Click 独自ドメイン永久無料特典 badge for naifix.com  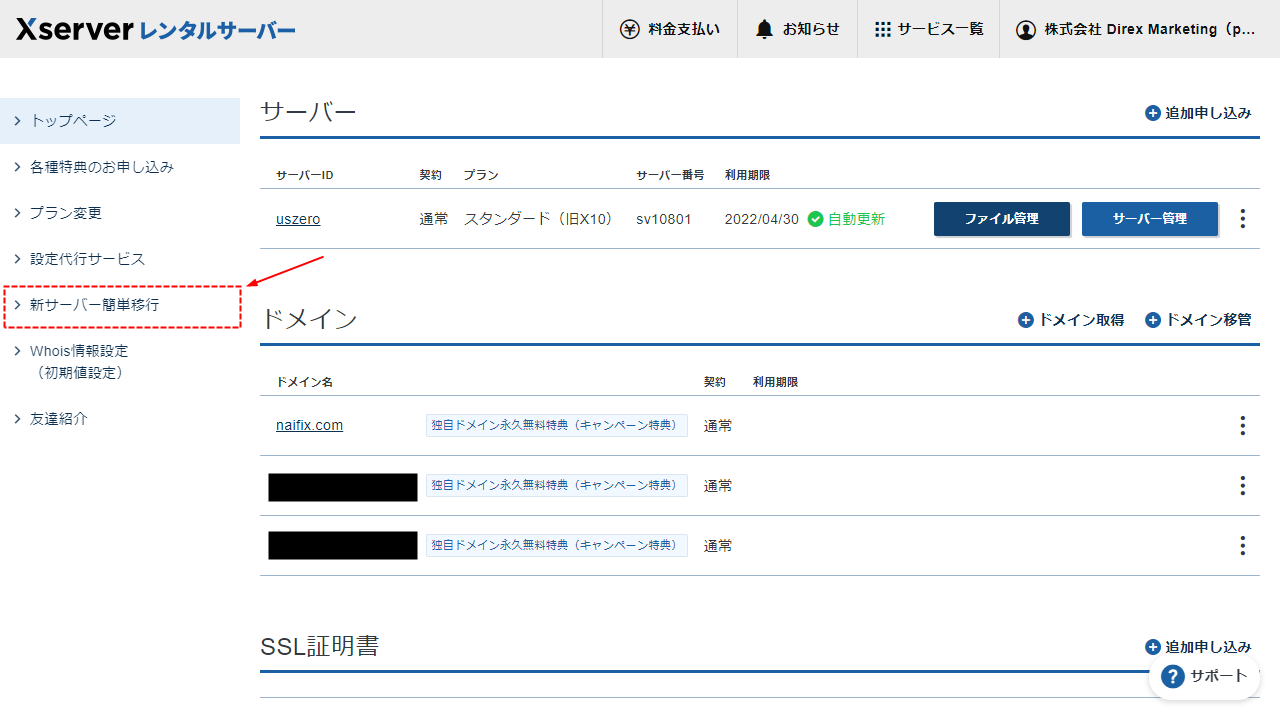[557, 426]
